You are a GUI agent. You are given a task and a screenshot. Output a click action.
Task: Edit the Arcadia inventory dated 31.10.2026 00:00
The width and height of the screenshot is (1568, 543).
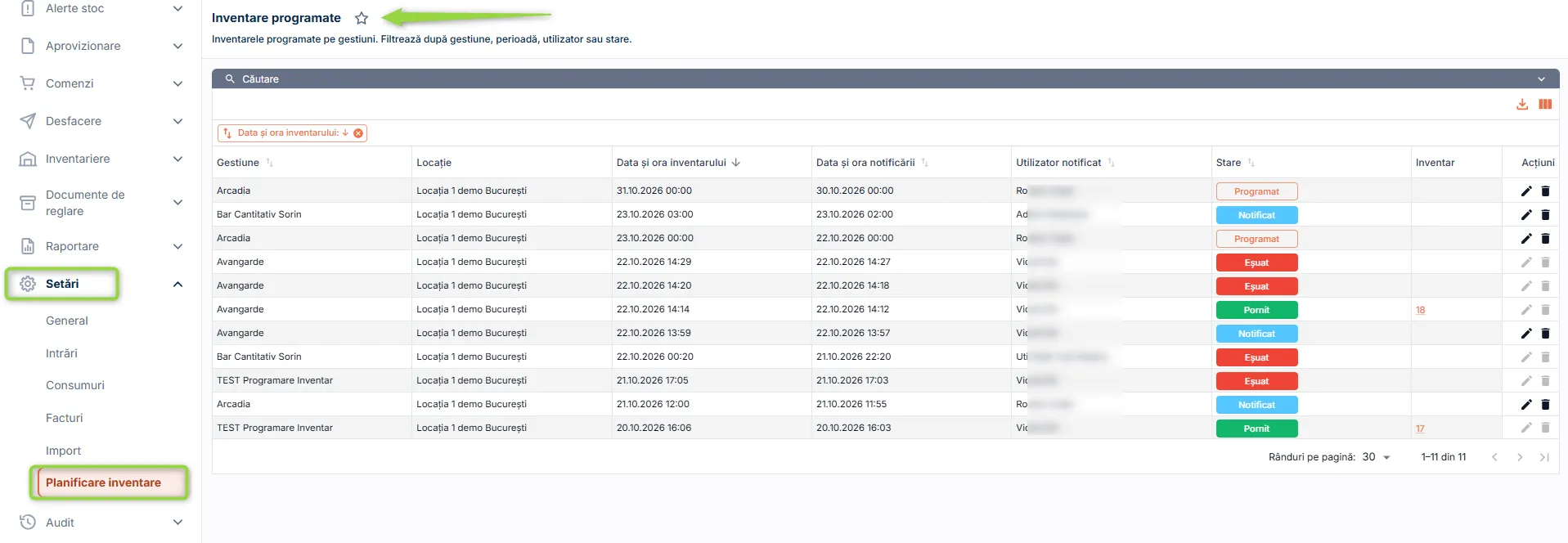[x=1526, y=191]
